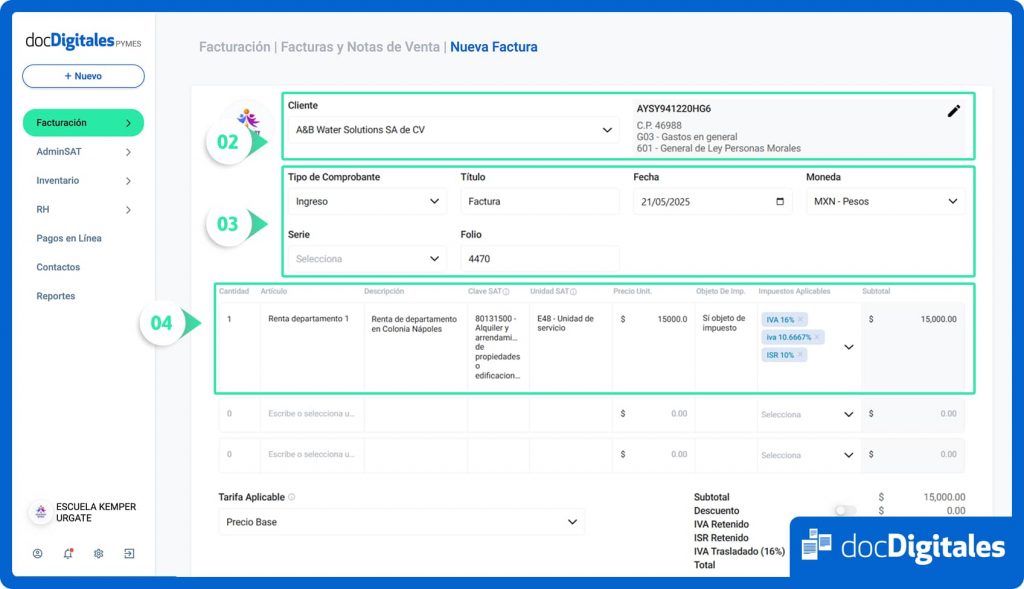Open the notifications bell
Image resolution: width=1024 pixels, height=589 pixels.
pos(68,553)
